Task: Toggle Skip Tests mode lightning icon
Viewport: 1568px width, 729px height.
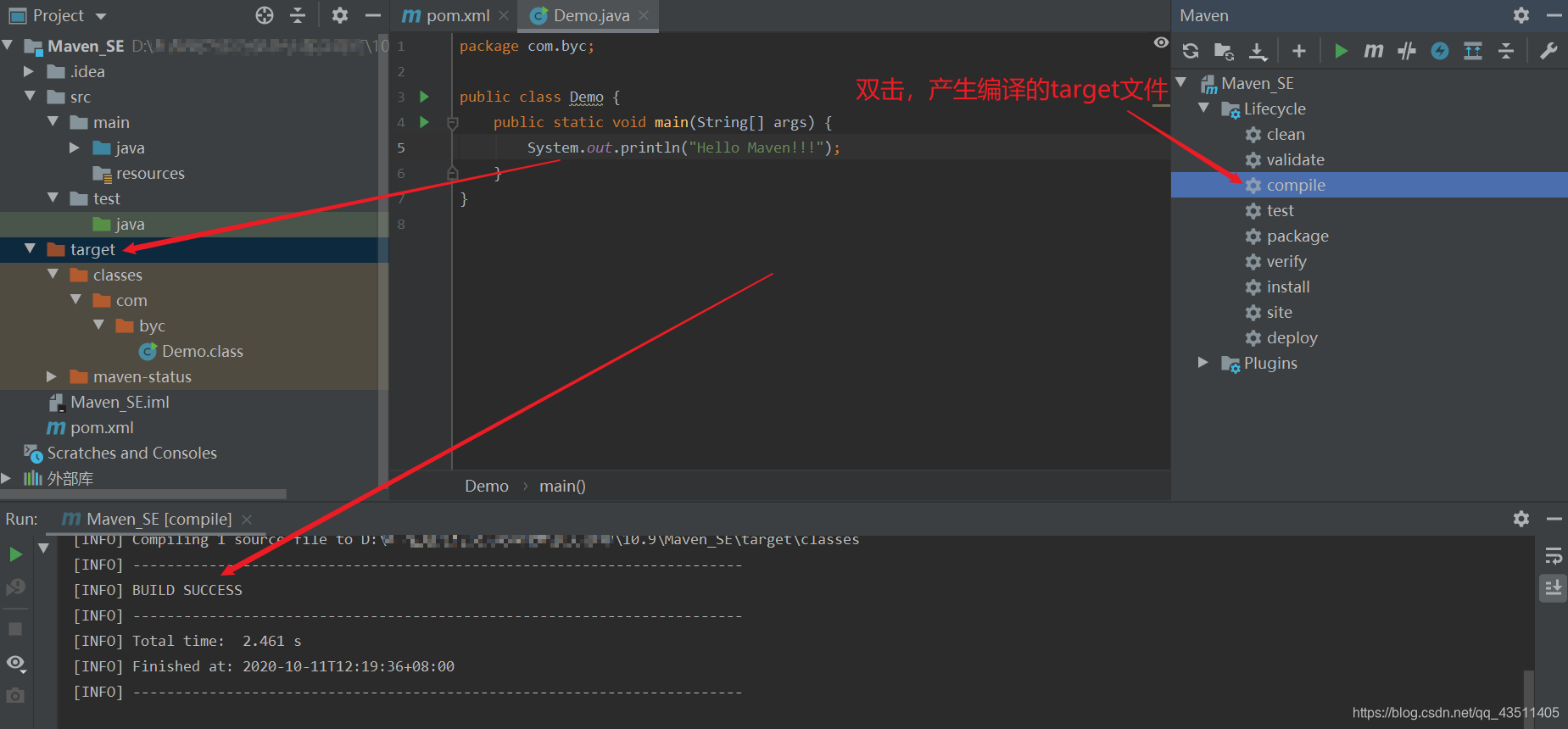Action: pos(1440,51)
